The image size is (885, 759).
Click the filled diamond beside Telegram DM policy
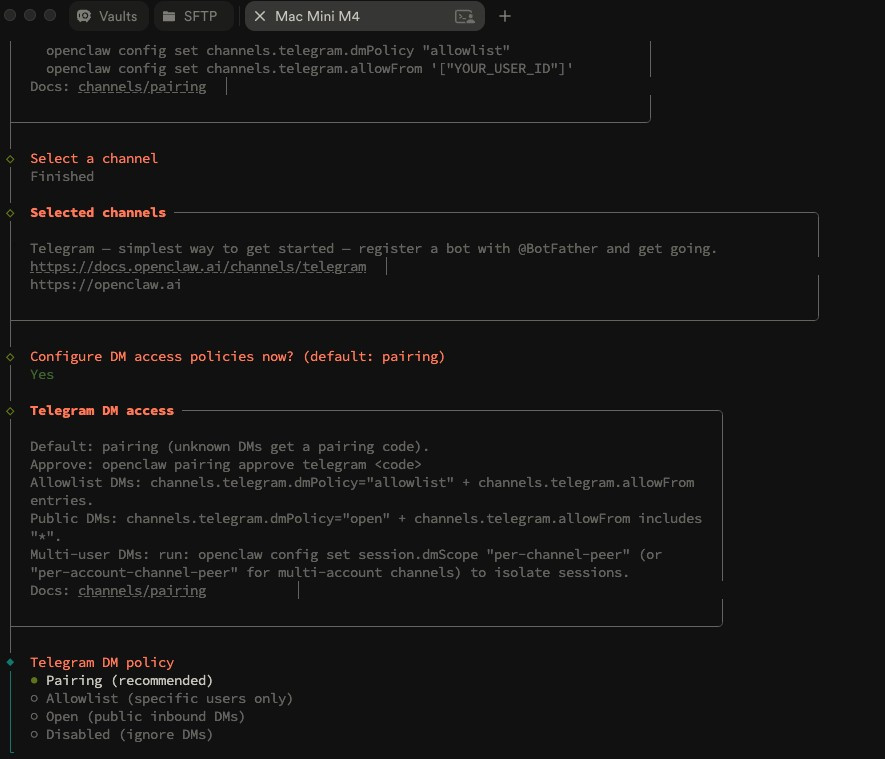coord(10,662)
